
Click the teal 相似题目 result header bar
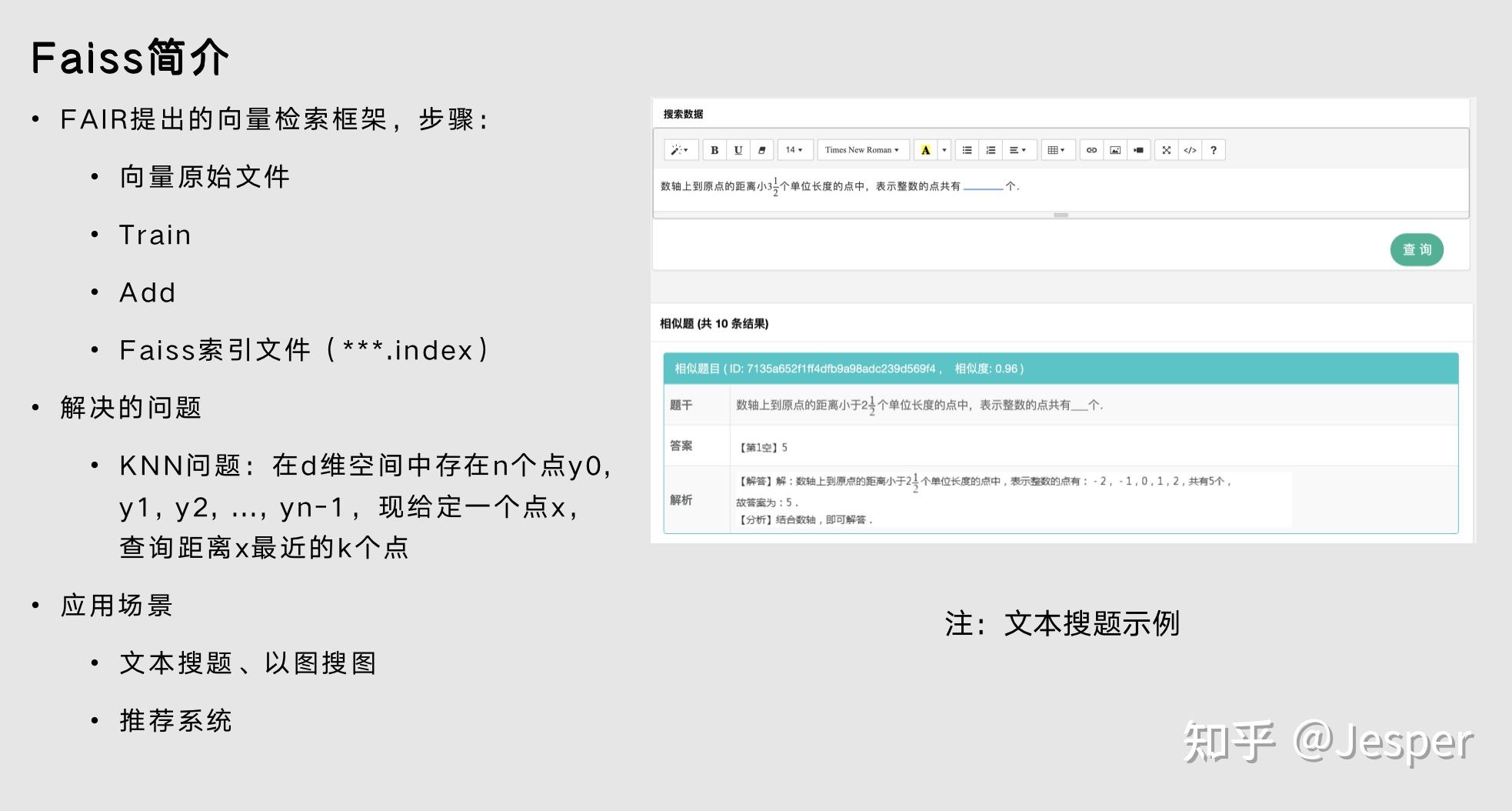pyautogui.click(x=1061, y=369)
